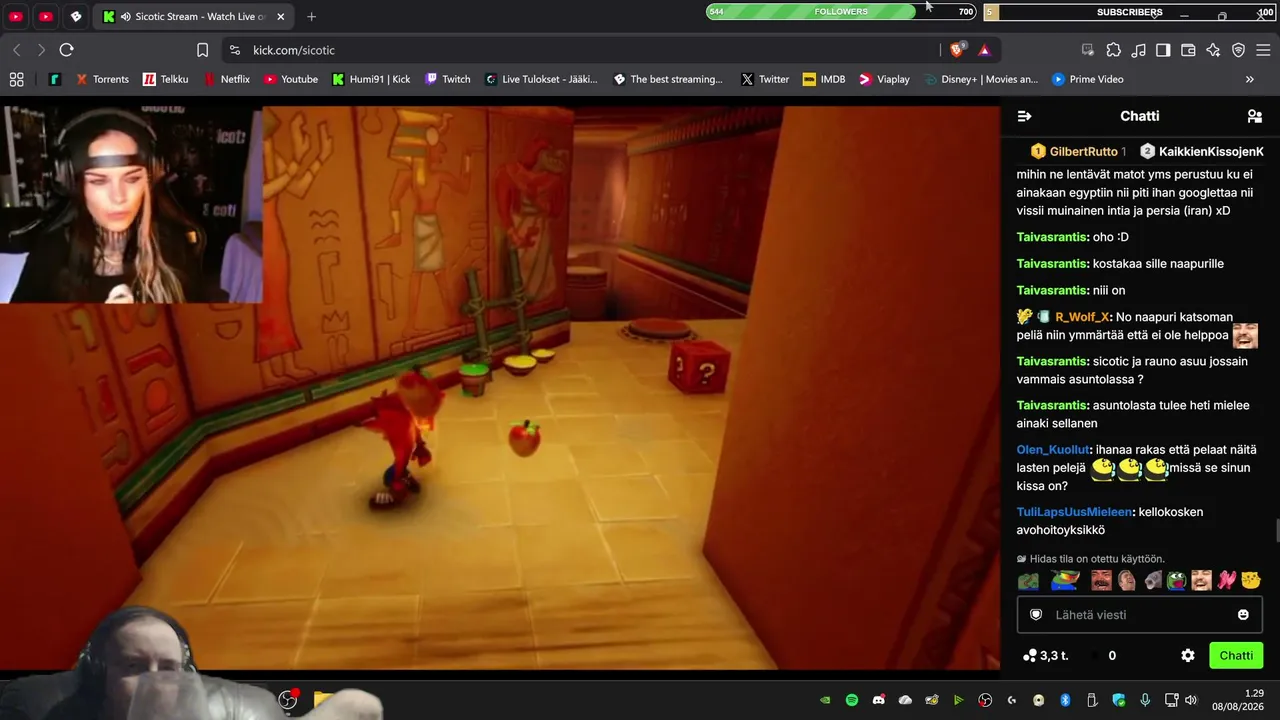This screenshot has height=720, width=1280.
Task: Open R_Wolf_X username in chat
Action: (x=1082, y=317)
